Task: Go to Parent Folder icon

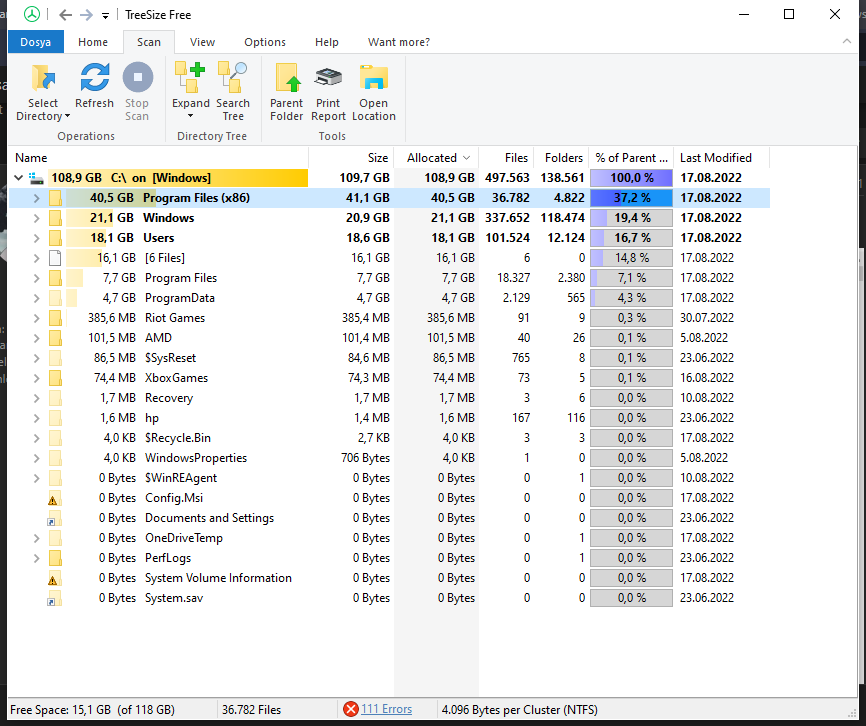Action: [x=287, y=77]
